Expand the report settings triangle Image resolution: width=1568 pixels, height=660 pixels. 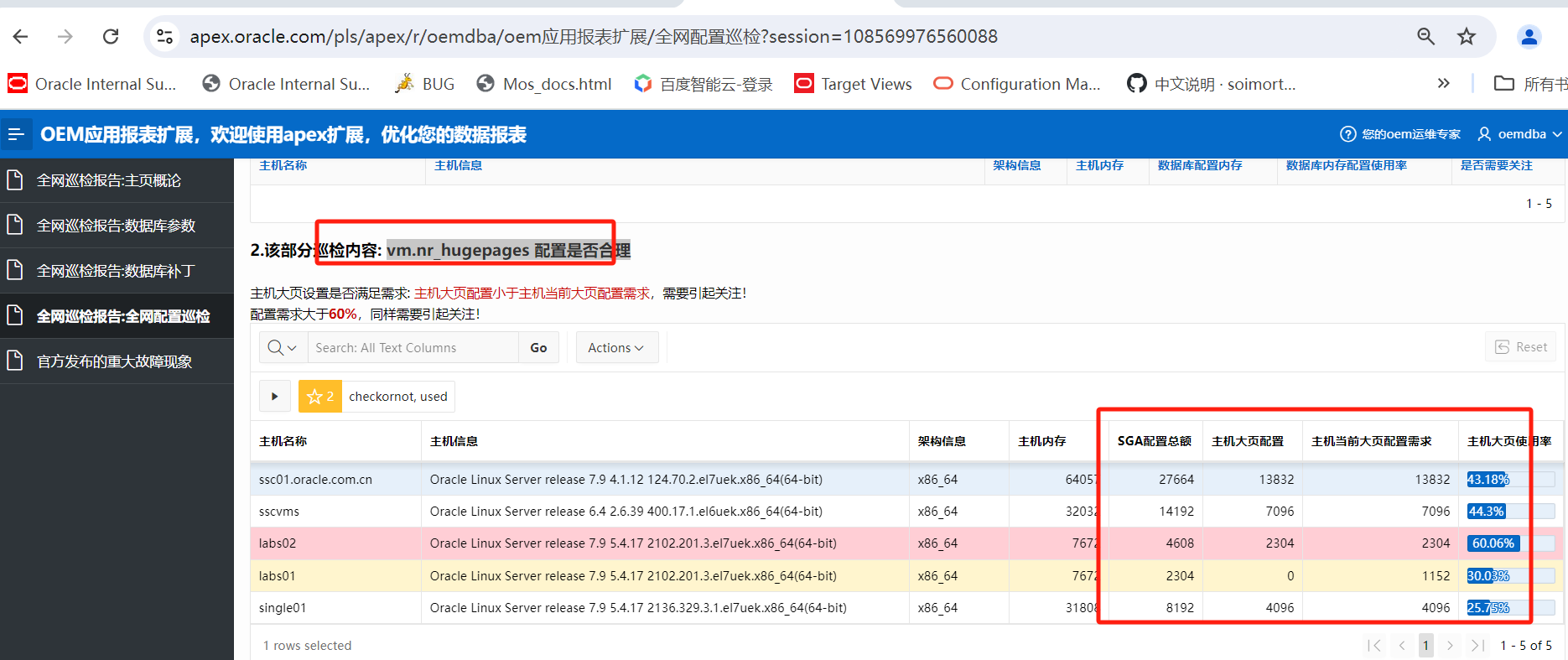pyautogui.click(x=274, y=396)
